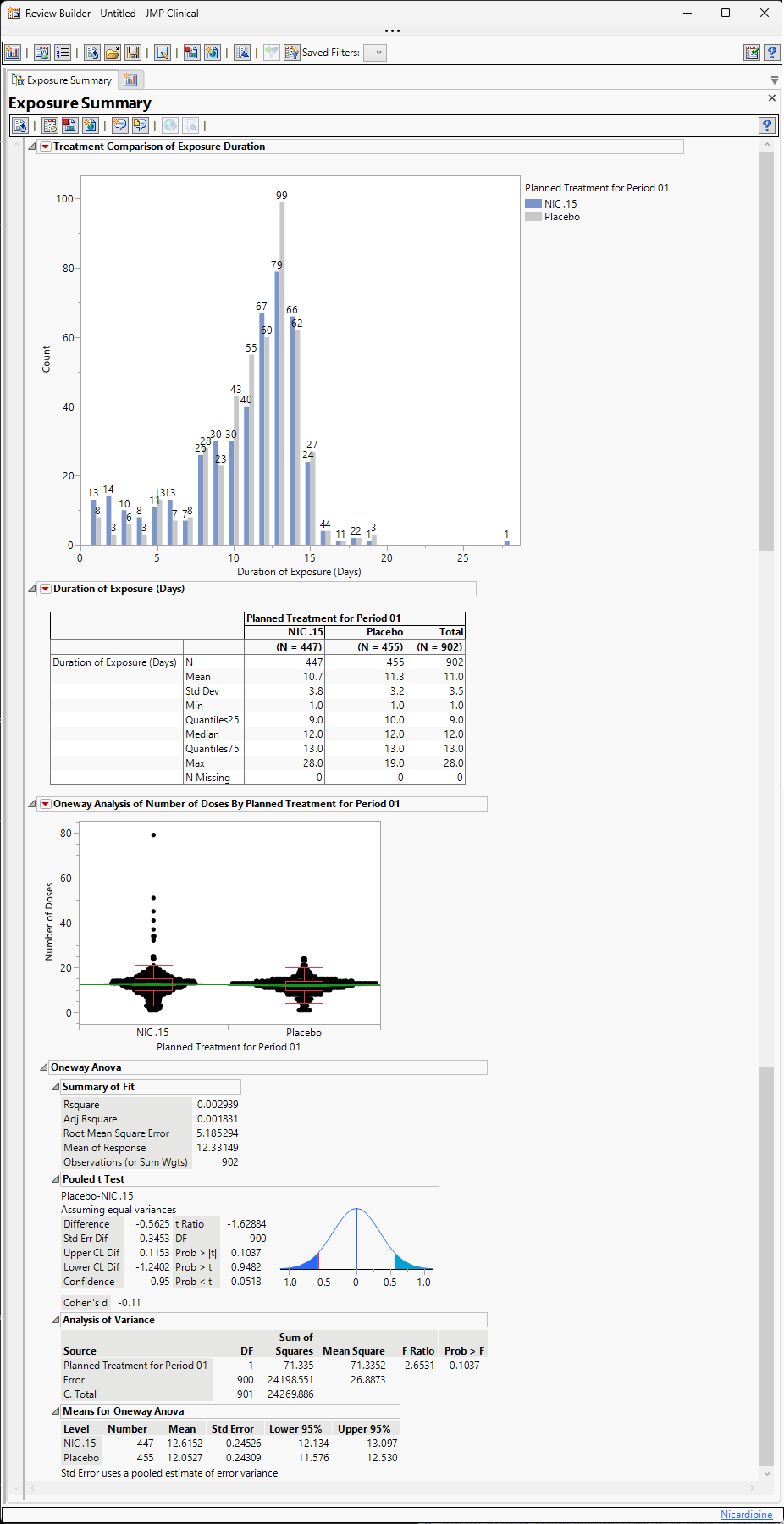This screenshot has width=784, height=1524.
Task: Close the Exposure Summary report panel
Action: (x=771, y=98)
